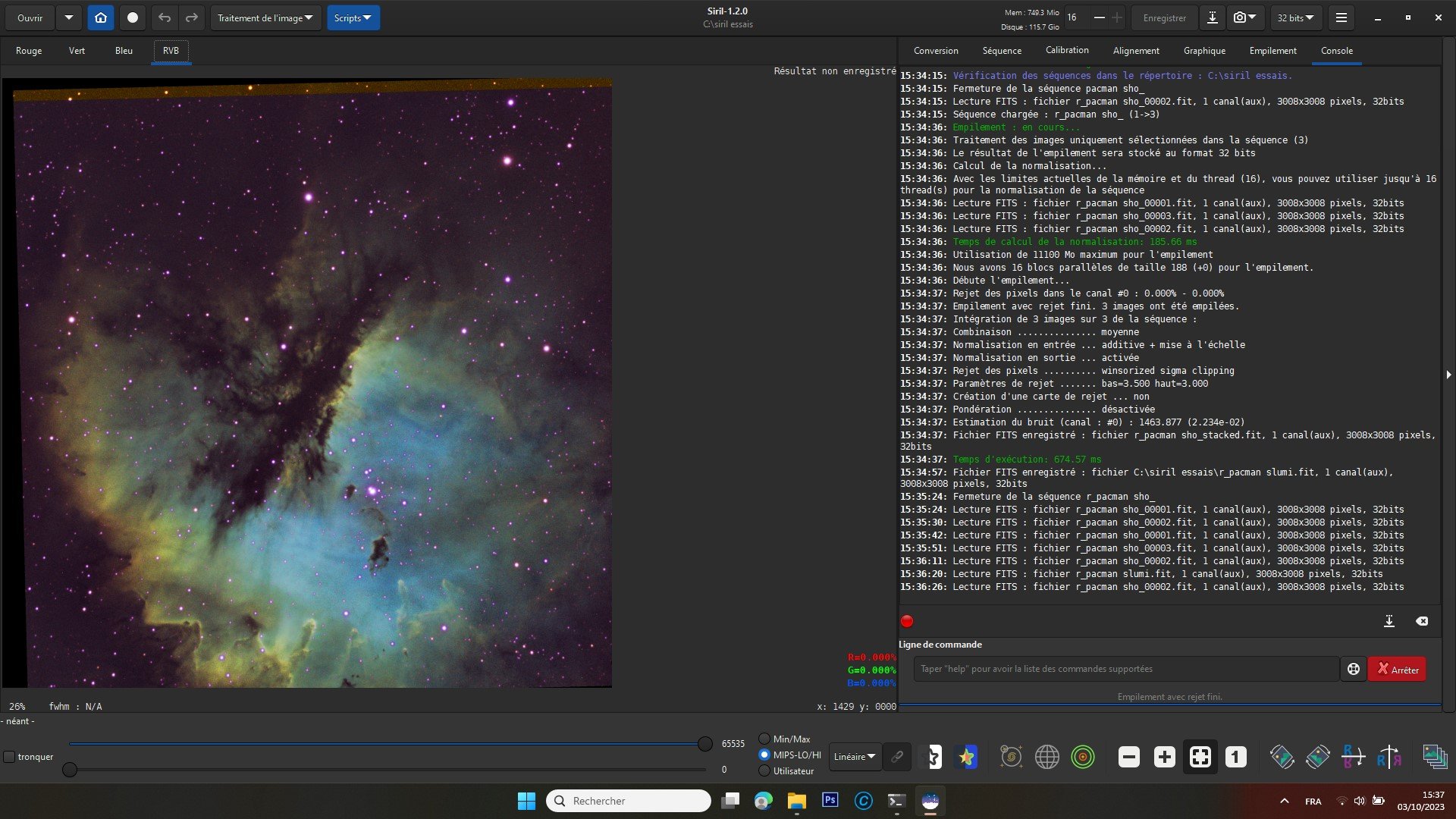1456x819 pixels.
Task: Mirror image horizontally (flip left-right)
Action: pyautogui.click(x=1389, y=757)
